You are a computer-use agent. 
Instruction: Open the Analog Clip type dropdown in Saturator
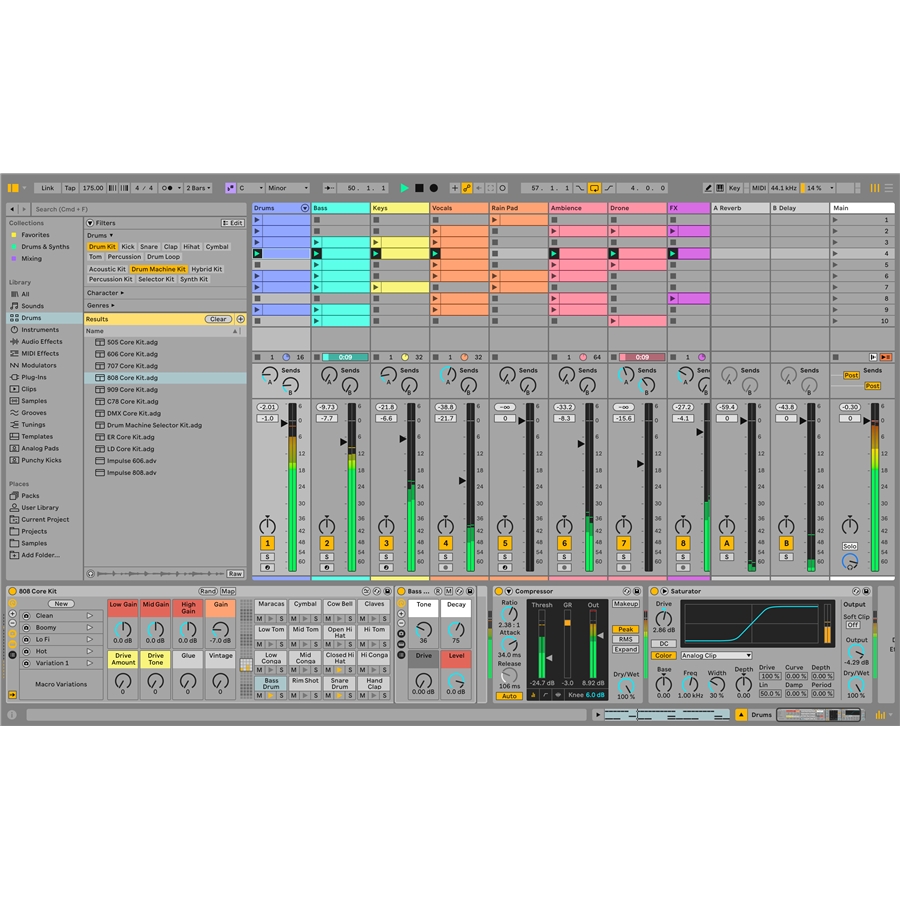click(716, 656)
